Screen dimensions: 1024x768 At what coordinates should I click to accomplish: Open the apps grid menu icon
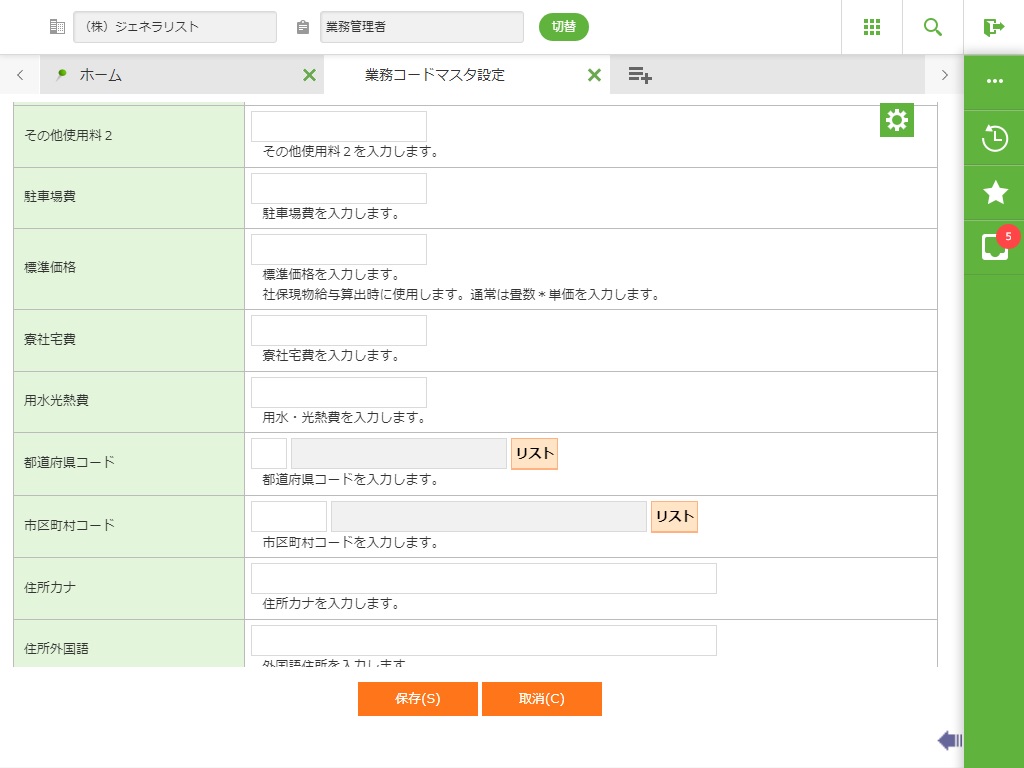click(x=871, y=27)
